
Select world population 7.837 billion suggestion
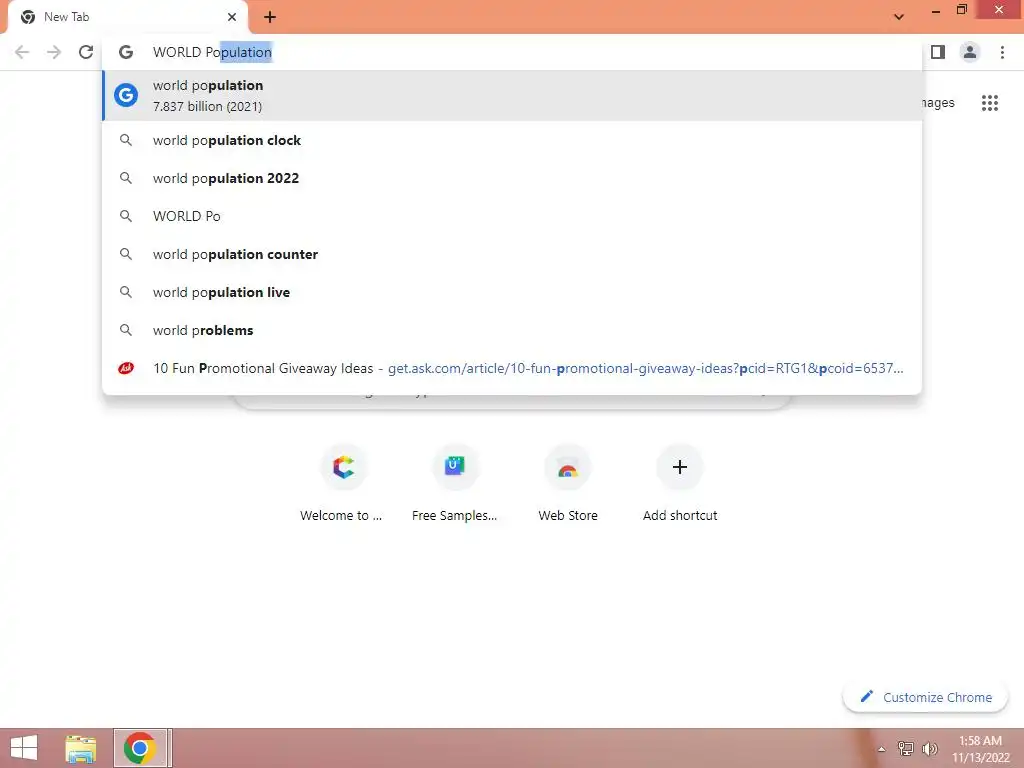coord(512,95)
